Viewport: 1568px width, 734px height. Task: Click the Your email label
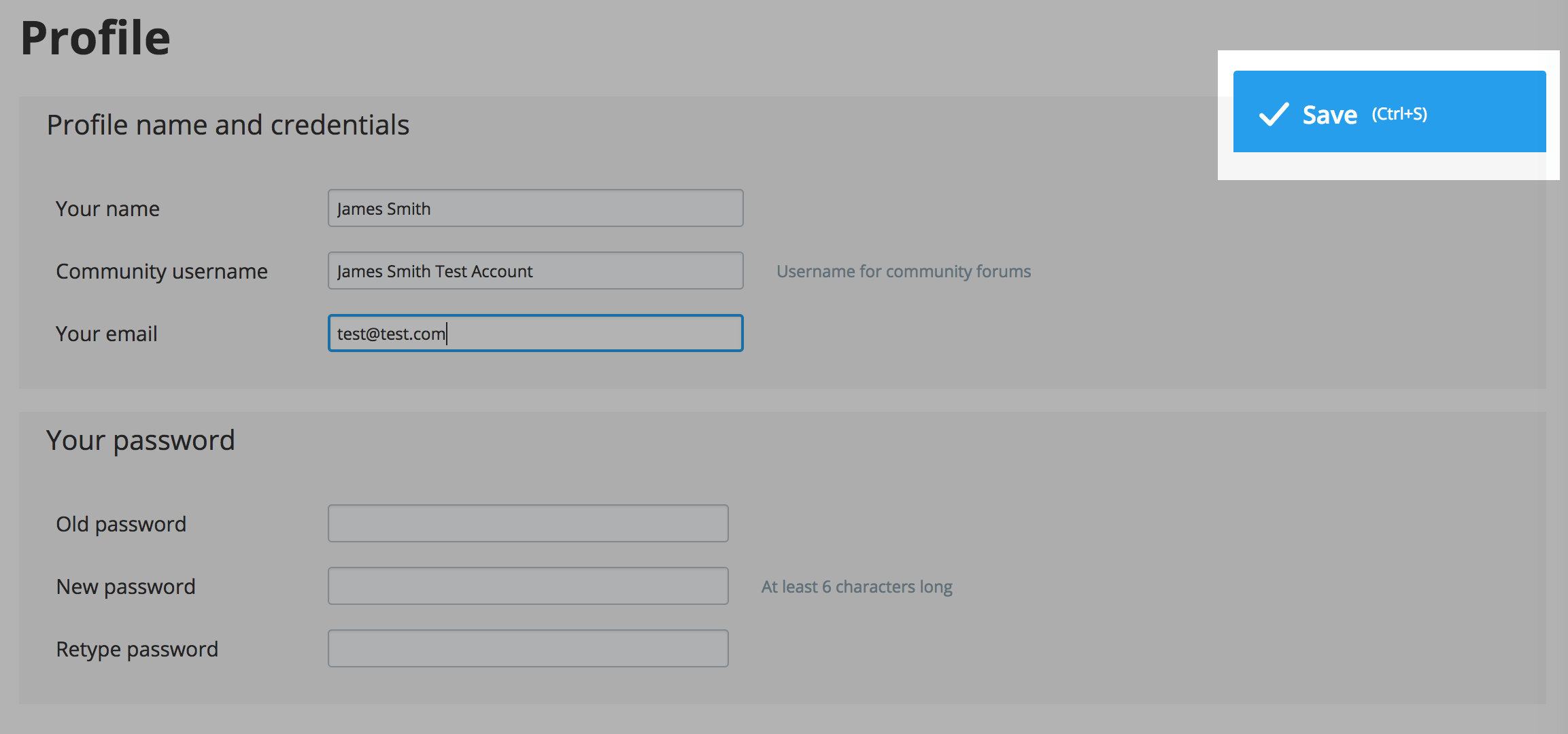(x=106, y=333)
